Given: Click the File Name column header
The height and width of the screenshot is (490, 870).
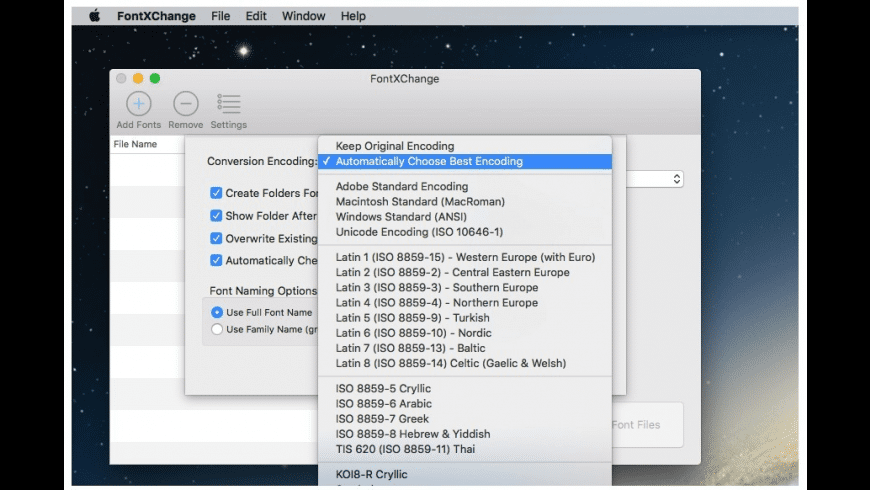Looking at the screenshot, I should click(x=147, y=144).
